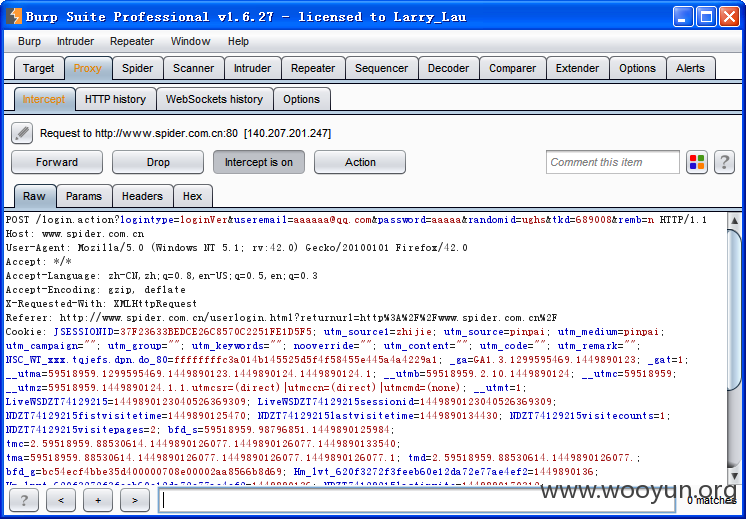
Task: Open the Window menu
Action: point(190,41)
